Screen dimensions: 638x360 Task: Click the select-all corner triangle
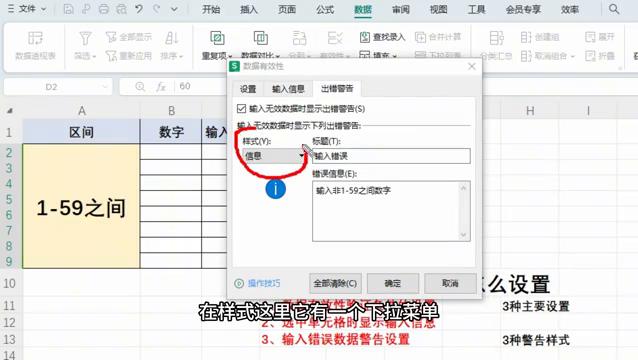[10, 111]
